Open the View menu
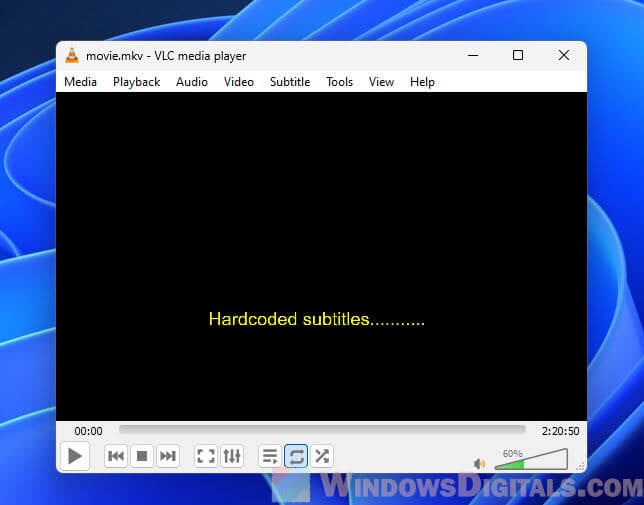Image resolution: width=644 pixels, height=505 pixels. pos(381,82)
